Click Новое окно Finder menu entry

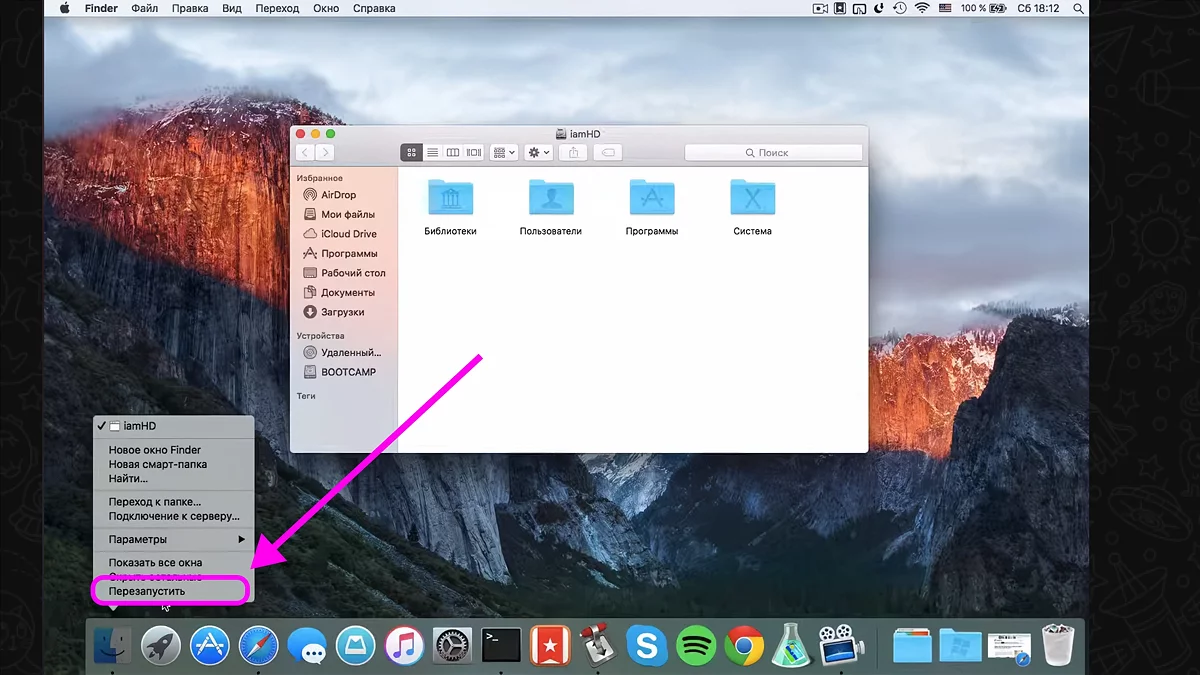[x=155, y=450]
